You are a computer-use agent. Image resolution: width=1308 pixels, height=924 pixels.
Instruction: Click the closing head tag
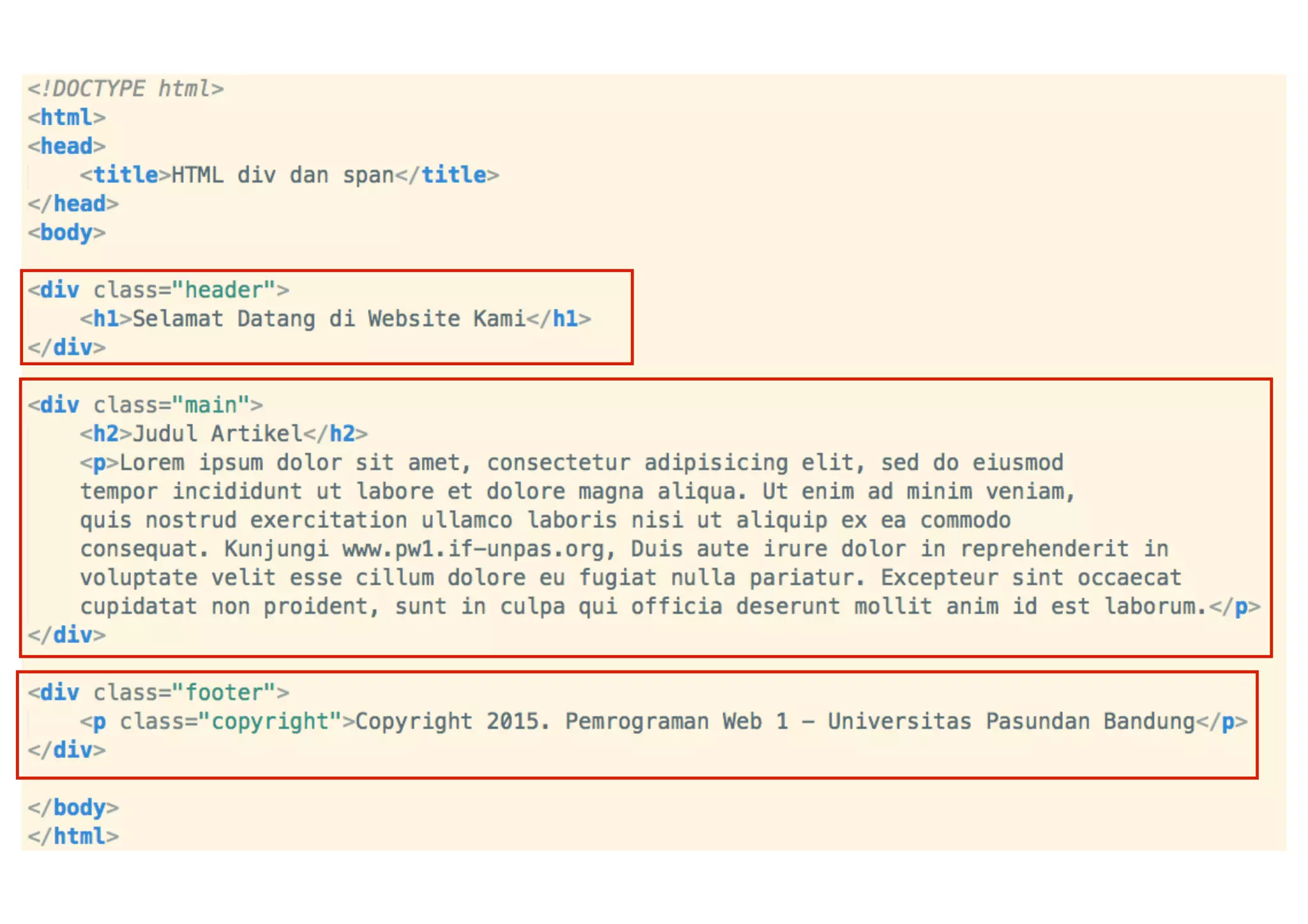tap(73, 204)
